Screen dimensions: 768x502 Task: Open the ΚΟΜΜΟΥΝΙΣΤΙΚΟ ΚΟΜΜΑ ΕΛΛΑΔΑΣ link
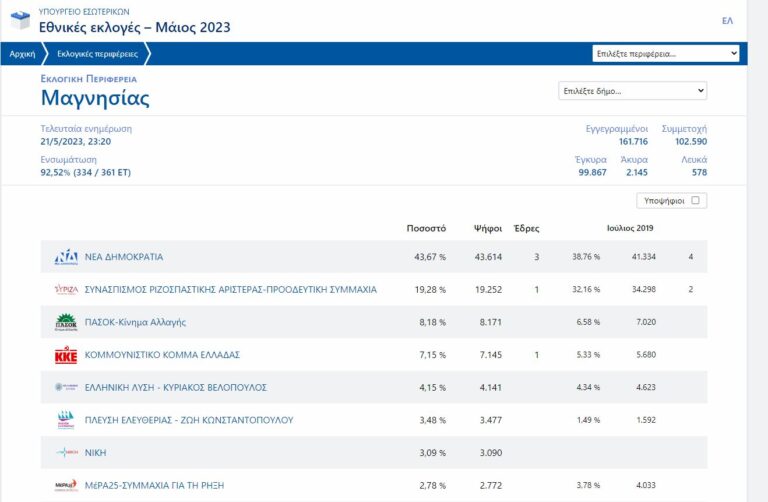(x=162, y=355)
